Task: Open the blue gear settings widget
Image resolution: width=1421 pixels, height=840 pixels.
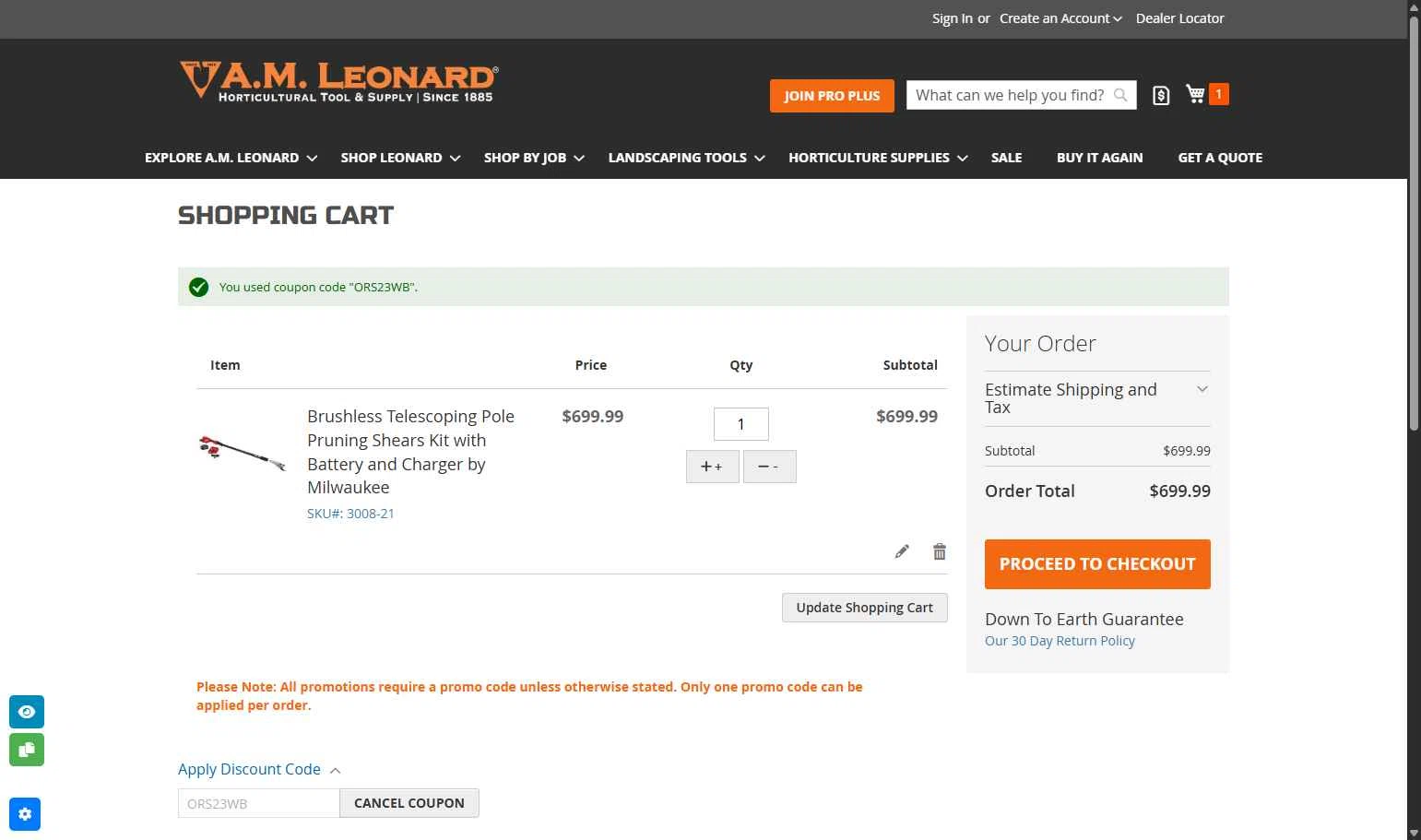Action: [25, 814]
